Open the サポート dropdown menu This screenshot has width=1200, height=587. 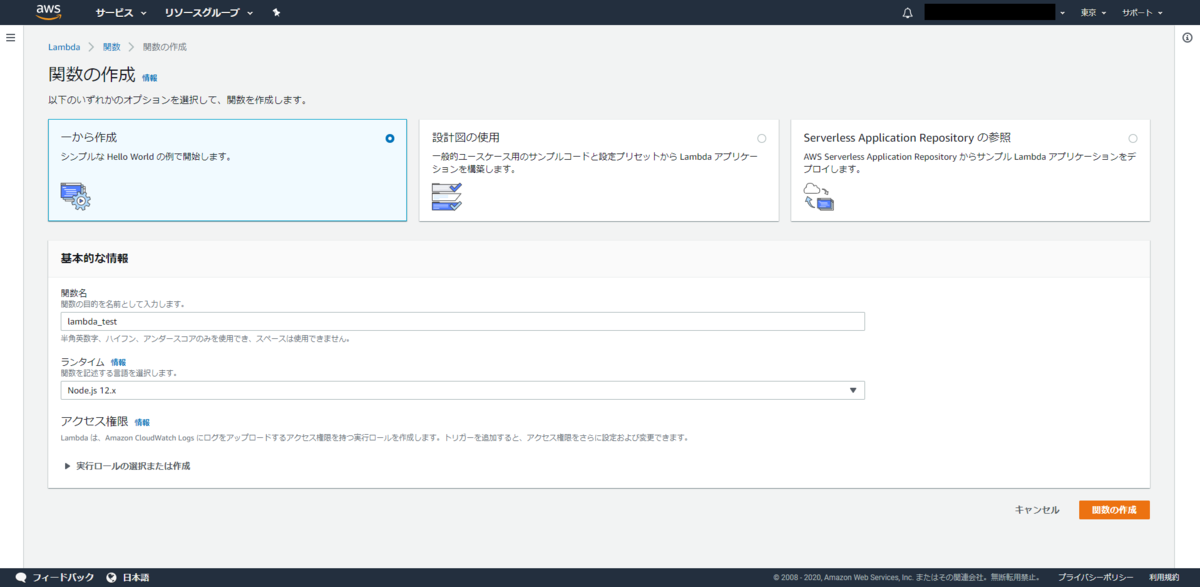coord(1142,13)
